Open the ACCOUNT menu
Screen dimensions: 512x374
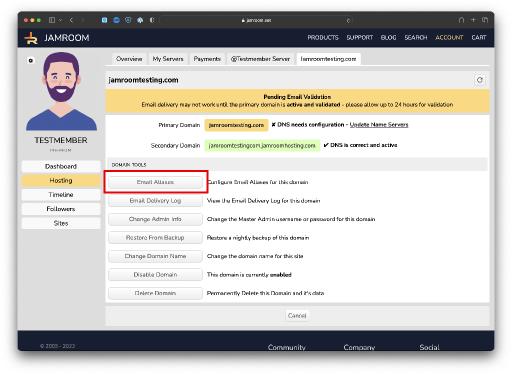pos(449,38)
